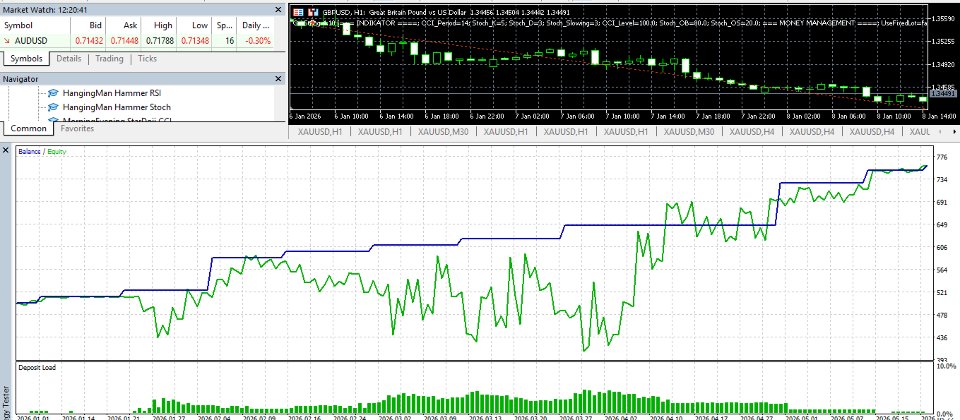Click the Daily change column header

coord(255,26)
